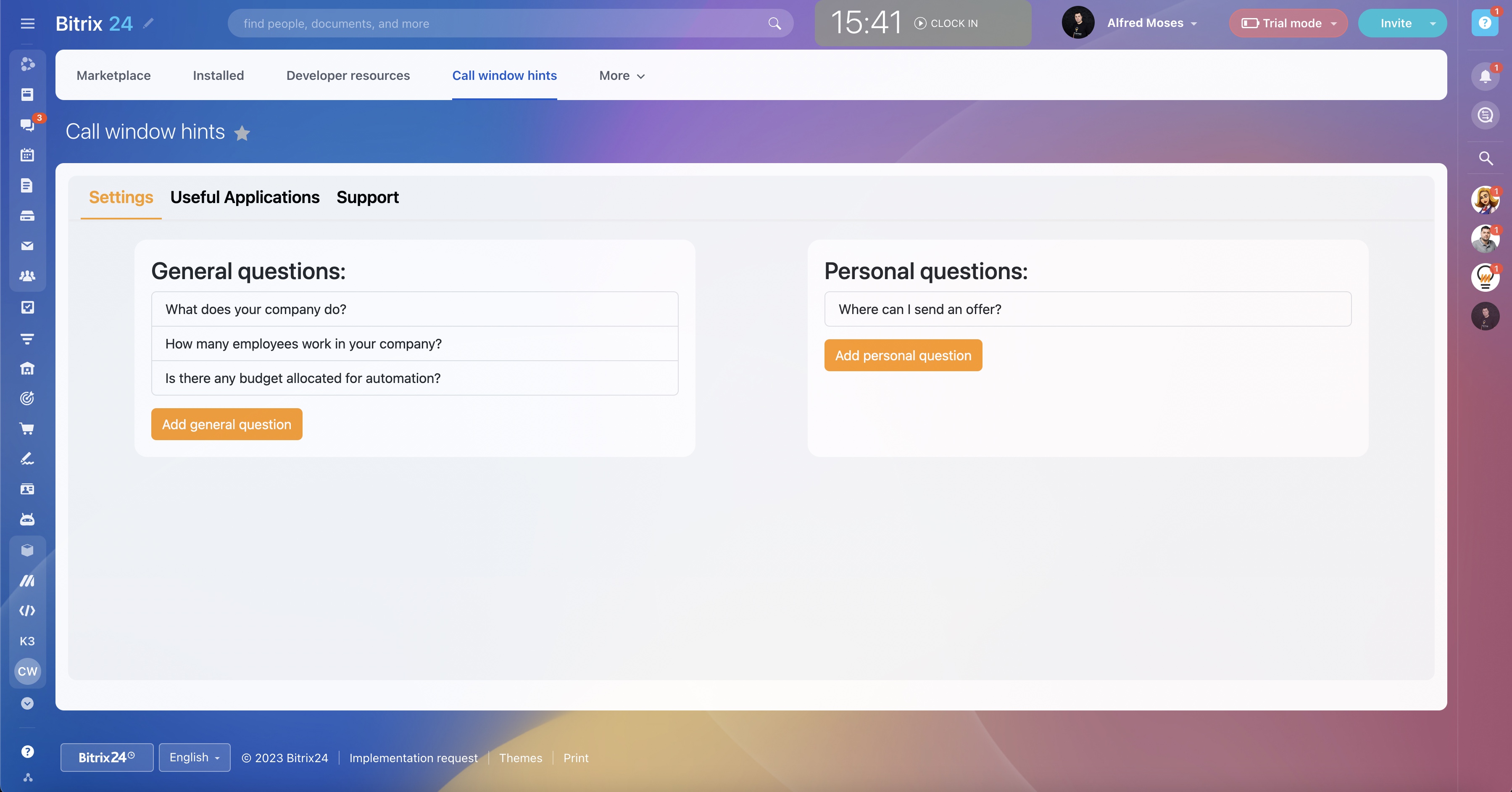This screenshot has height=792, width=1512.
Task: Switch to Useful Applications tab
Action: pyautogui.click(x=245, y=197)
